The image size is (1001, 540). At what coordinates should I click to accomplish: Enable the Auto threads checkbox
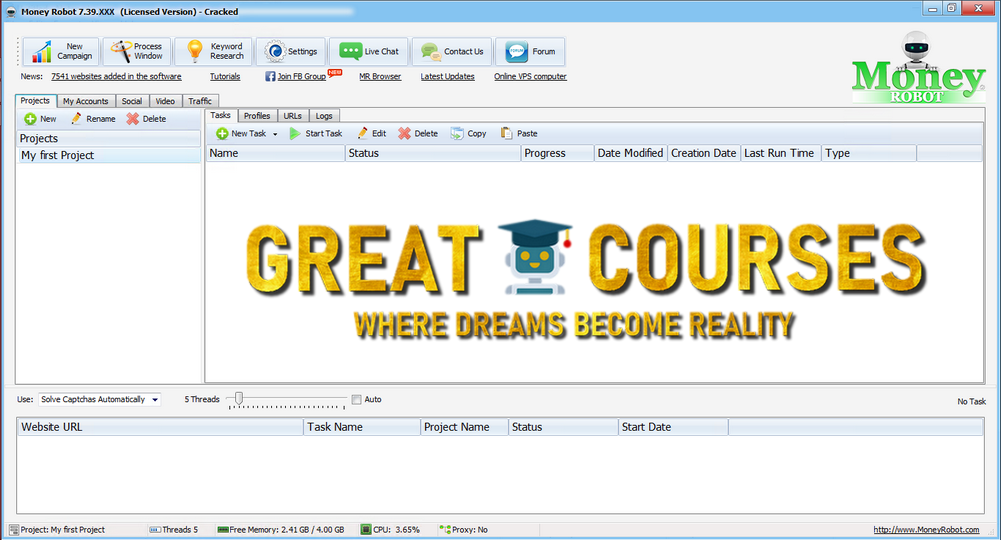click(357, 400)
